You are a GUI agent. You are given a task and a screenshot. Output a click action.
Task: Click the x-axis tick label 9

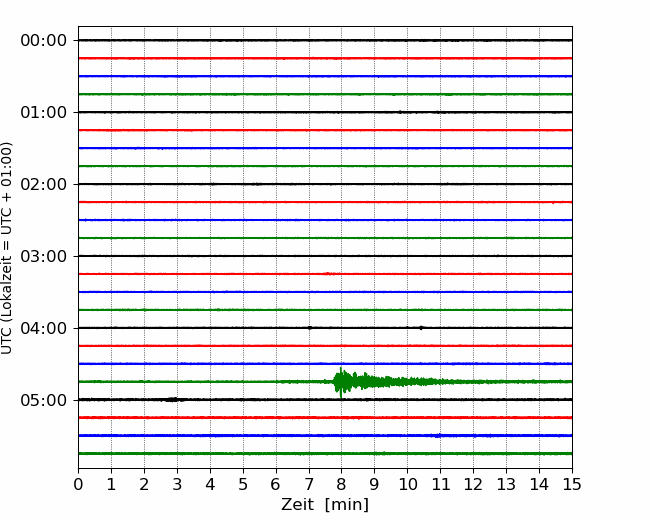click(x=375, y=484)
